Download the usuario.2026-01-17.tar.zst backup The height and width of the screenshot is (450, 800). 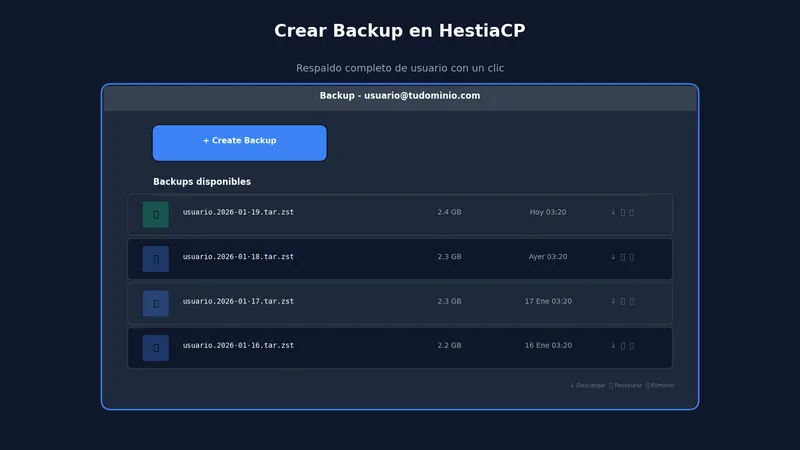613,301
